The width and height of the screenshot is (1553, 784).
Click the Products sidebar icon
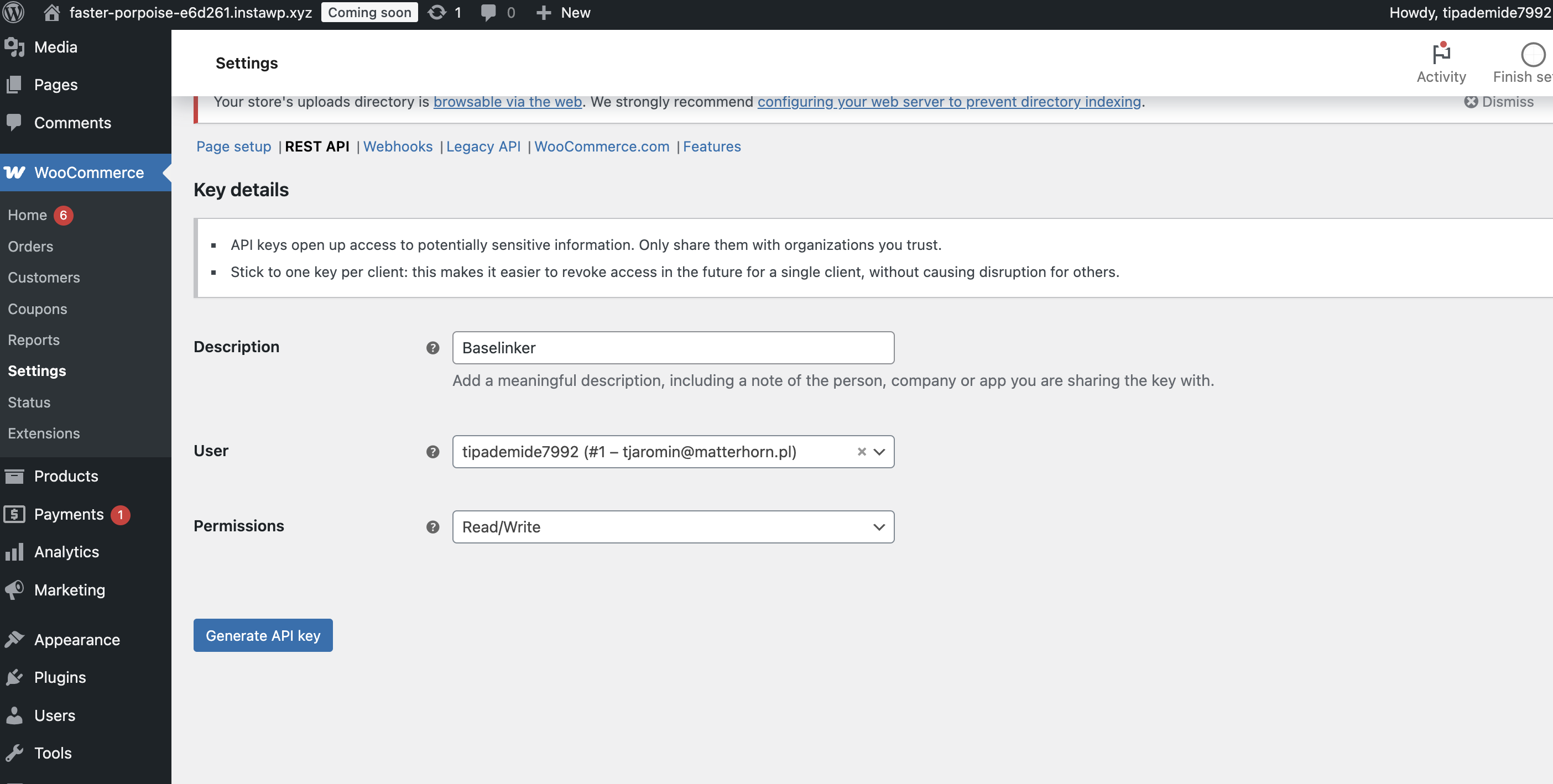click(x=14, y=476)
